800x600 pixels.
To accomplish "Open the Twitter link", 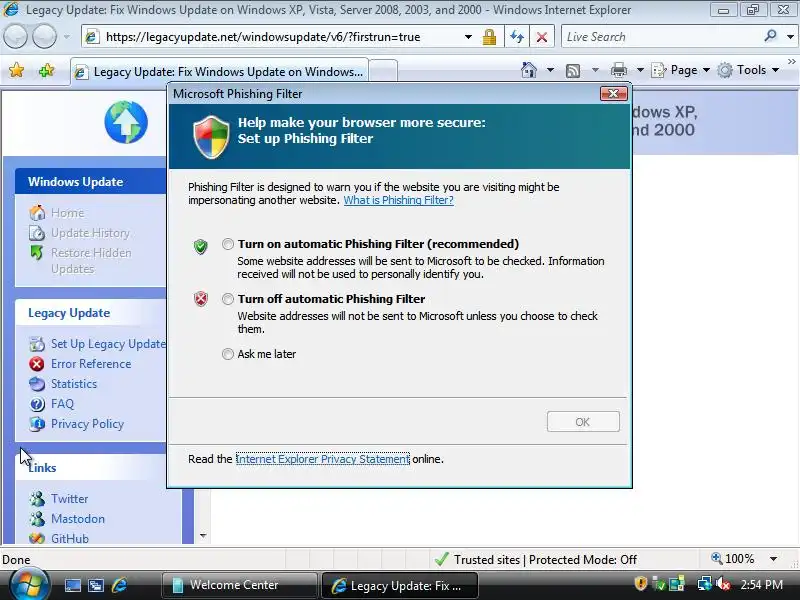I will (69, 498).
